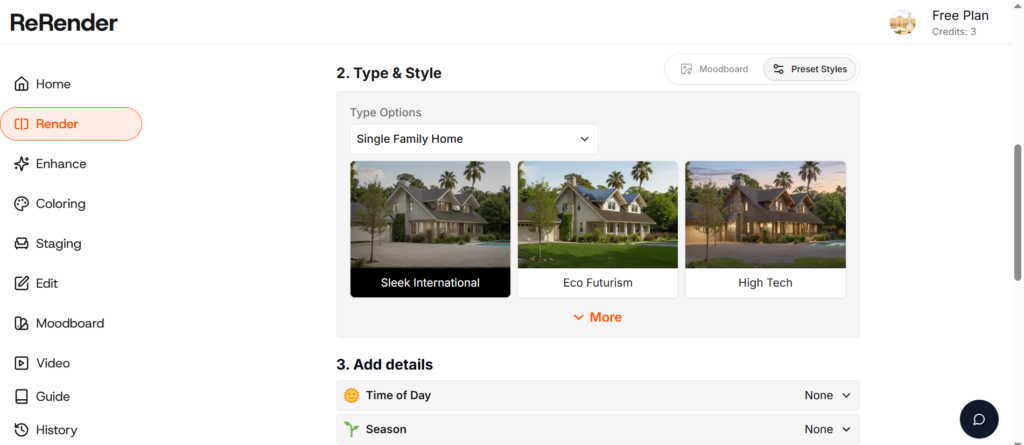This screenshot has width=1024, height=445.
Task: Select the Eco Futurism style thumbnail
Action: point(597,228)
